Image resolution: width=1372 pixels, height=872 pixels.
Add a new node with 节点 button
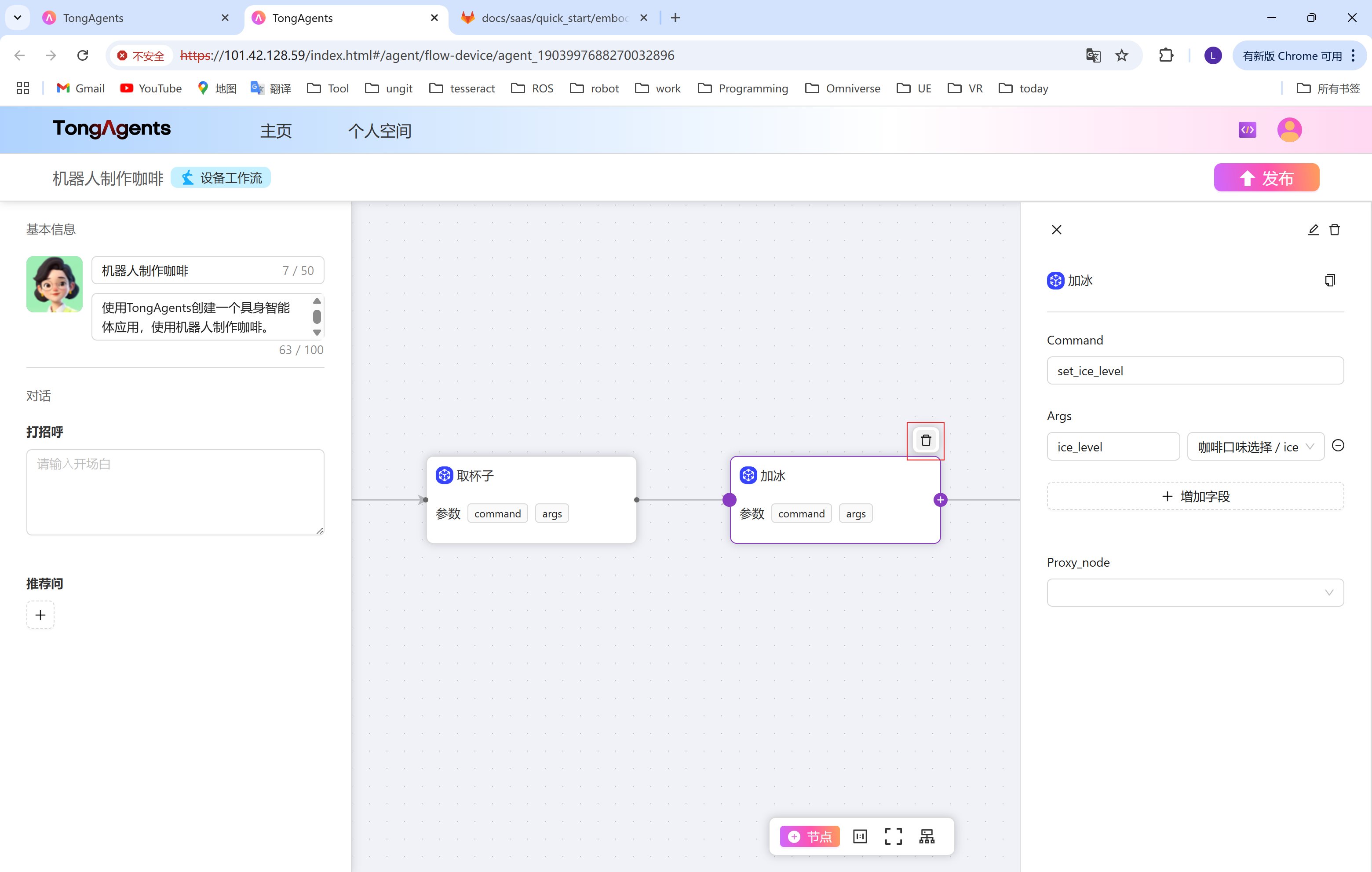click(810, 836)
